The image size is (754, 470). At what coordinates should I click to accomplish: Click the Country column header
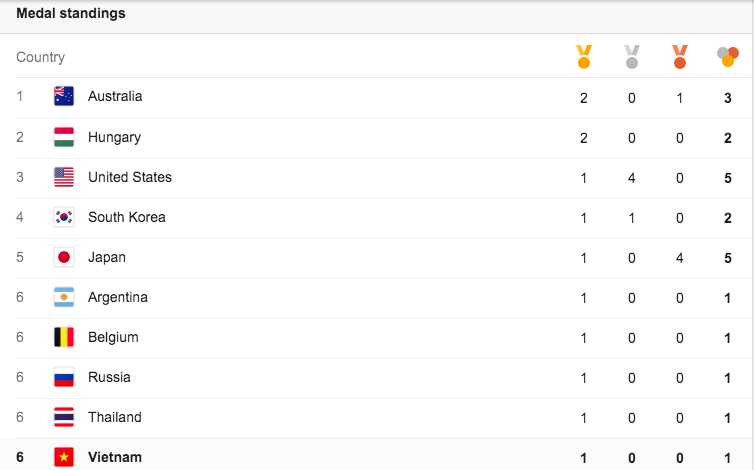pos(40,57)
